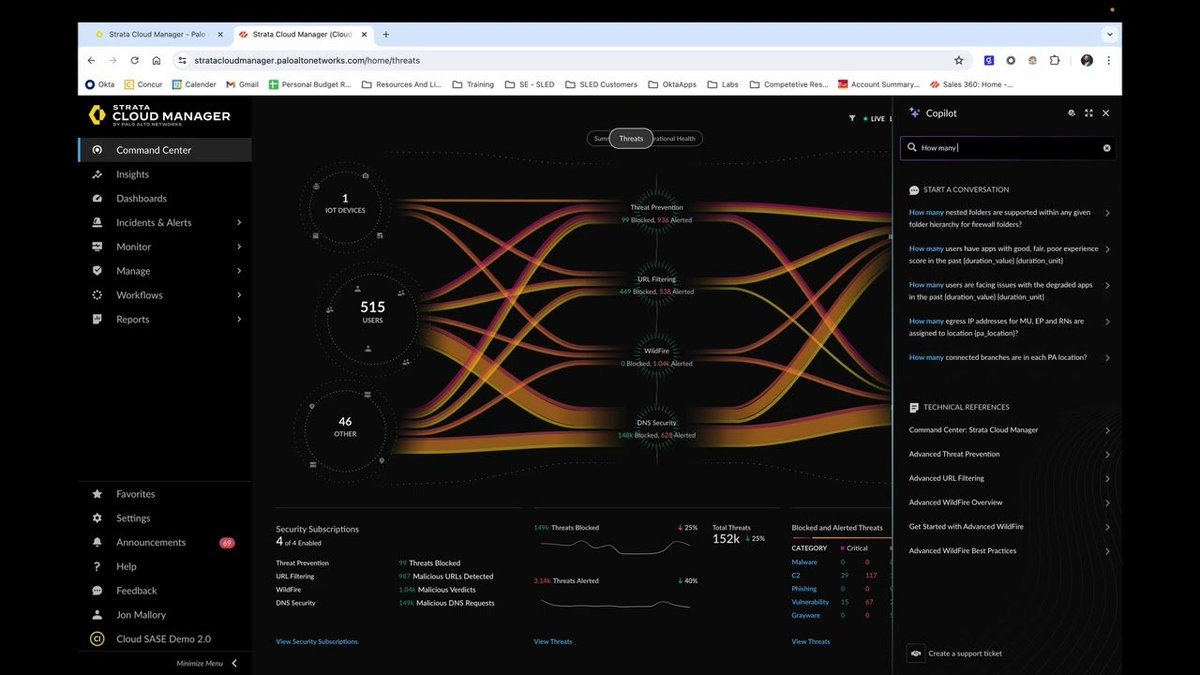This screenshot has width=1200, height=675.
Task: Open Help question mark icon
Action: coord(97,566)
